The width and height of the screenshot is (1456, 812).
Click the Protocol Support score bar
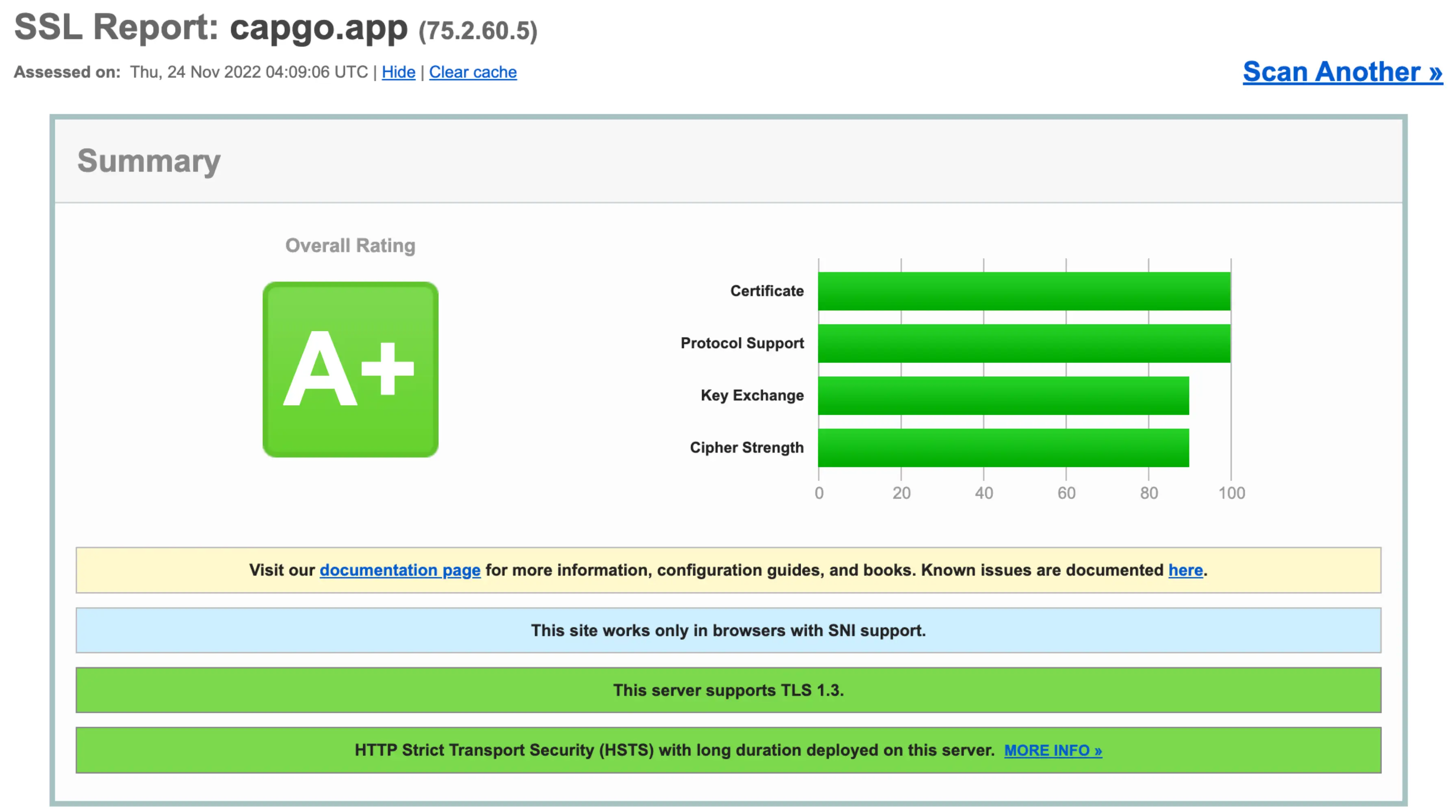click(x=1023, y=343)
